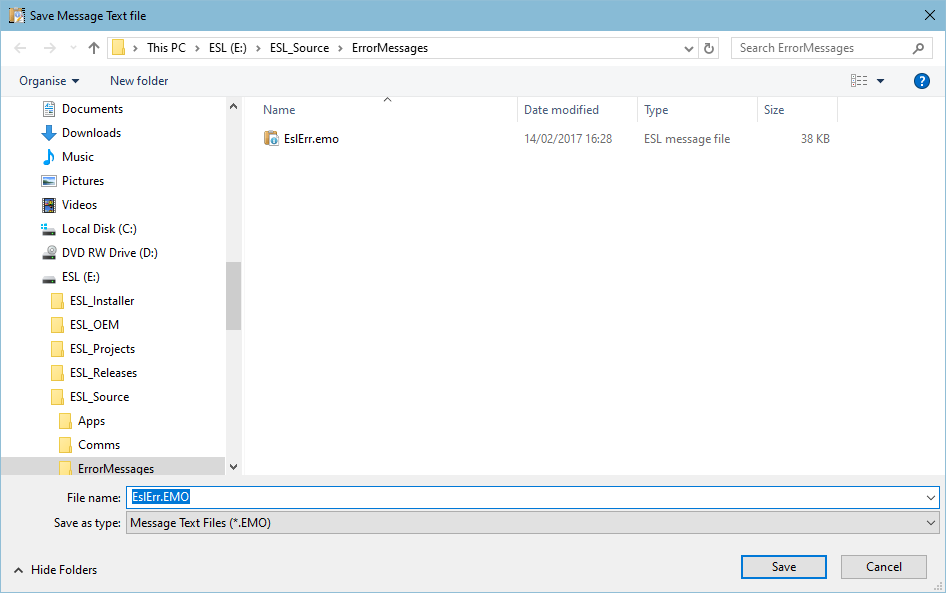Screen dimensions: 946x593
Task: Select ESL_Source in the breadcrumb path
Action: pyautogui.click(x=299, y=48)
